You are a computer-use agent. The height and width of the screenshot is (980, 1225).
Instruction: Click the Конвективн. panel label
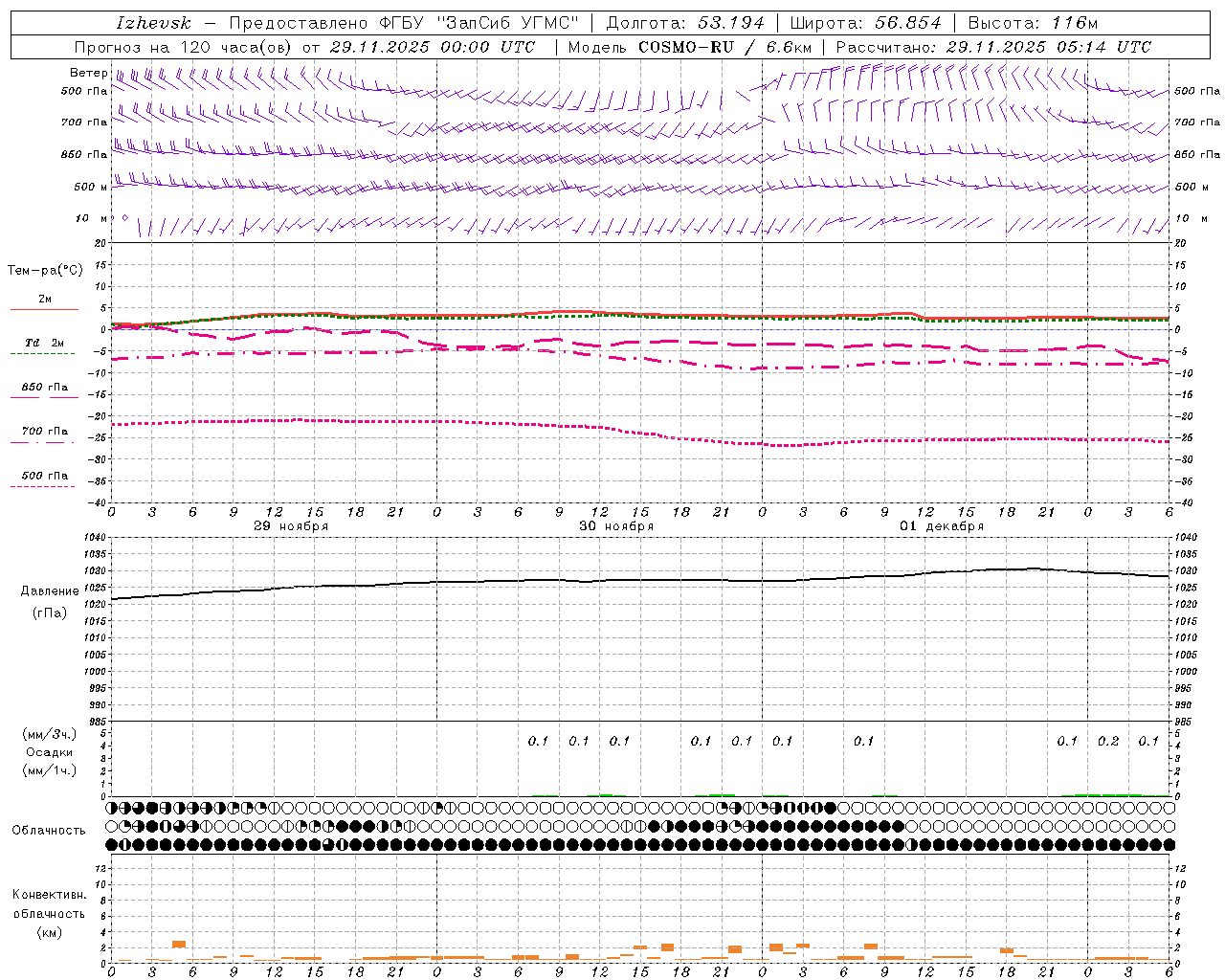50,895
